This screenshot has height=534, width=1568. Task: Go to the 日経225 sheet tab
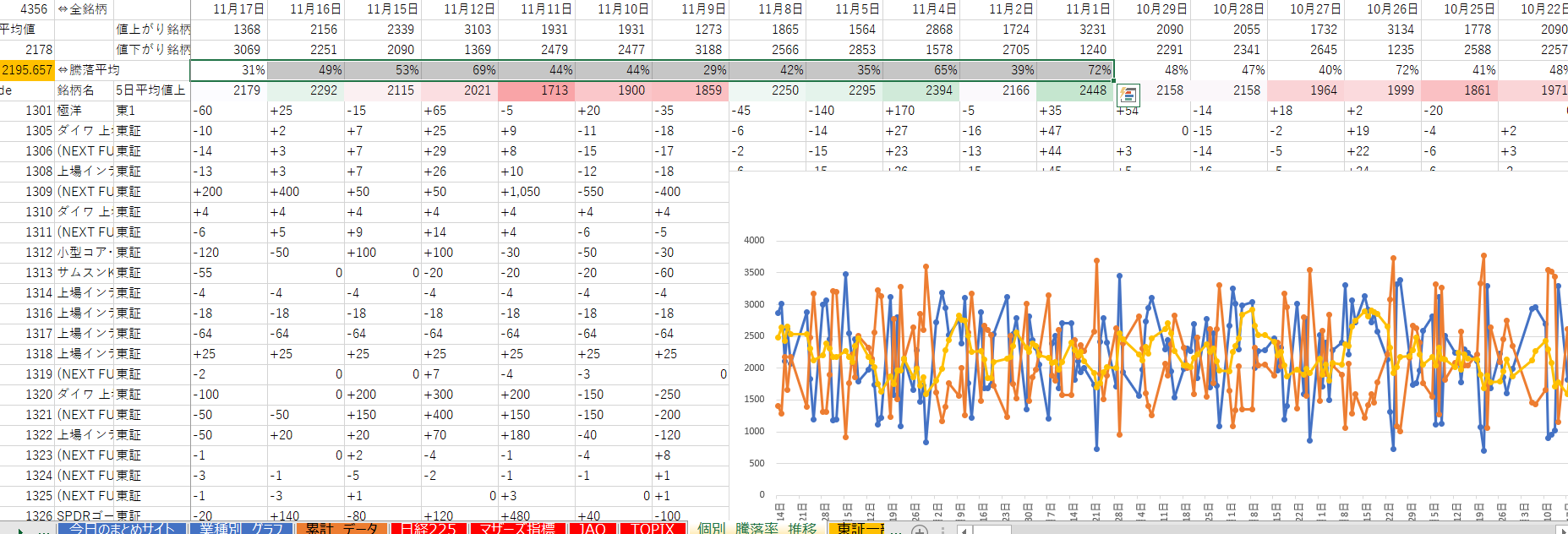click(x=428, y=528)
